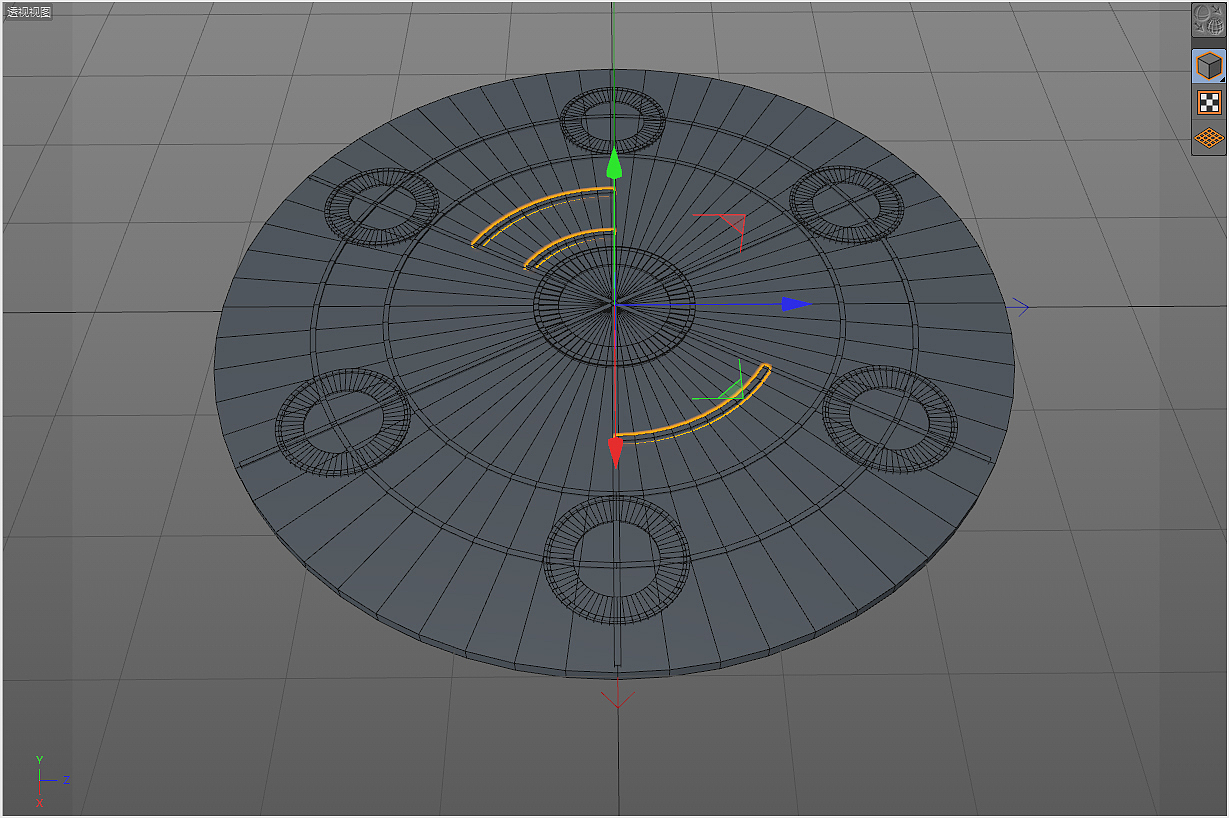Click the red X-axis arrowhead handle

(x=615, y=453)
